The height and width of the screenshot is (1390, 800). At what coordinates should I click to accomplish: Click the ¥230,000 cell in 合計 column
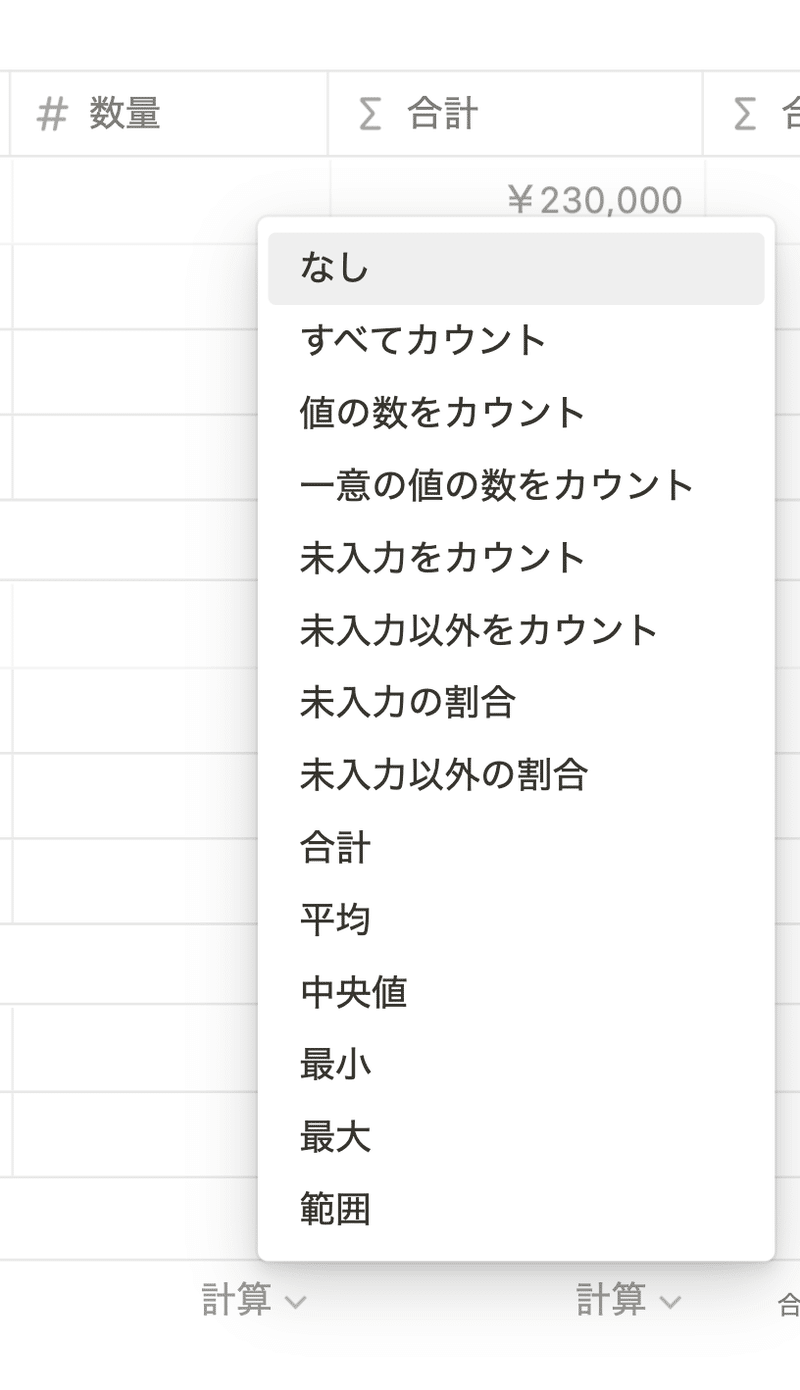pyautogui.click(x=594, y=201)
